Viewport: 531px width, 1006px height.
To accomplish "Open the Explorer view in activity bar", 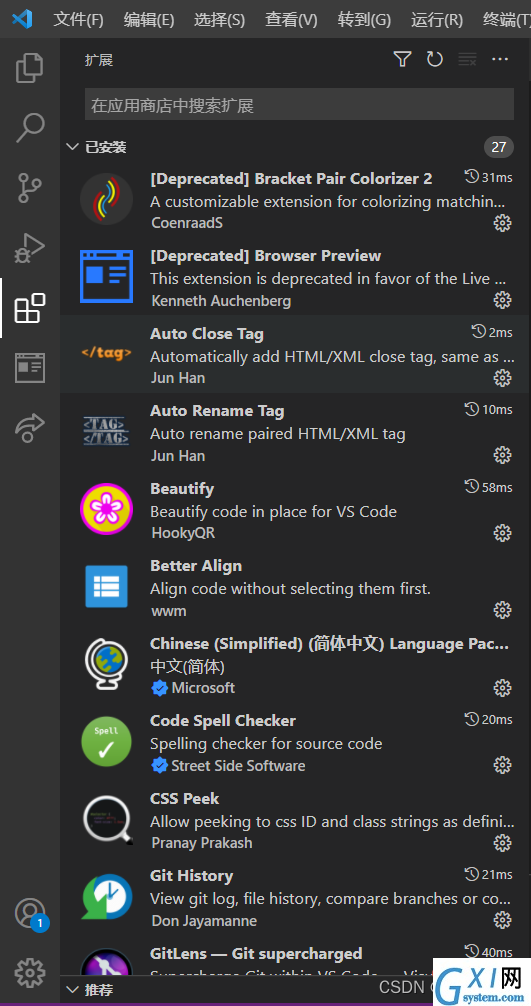I will click(30, 68).
